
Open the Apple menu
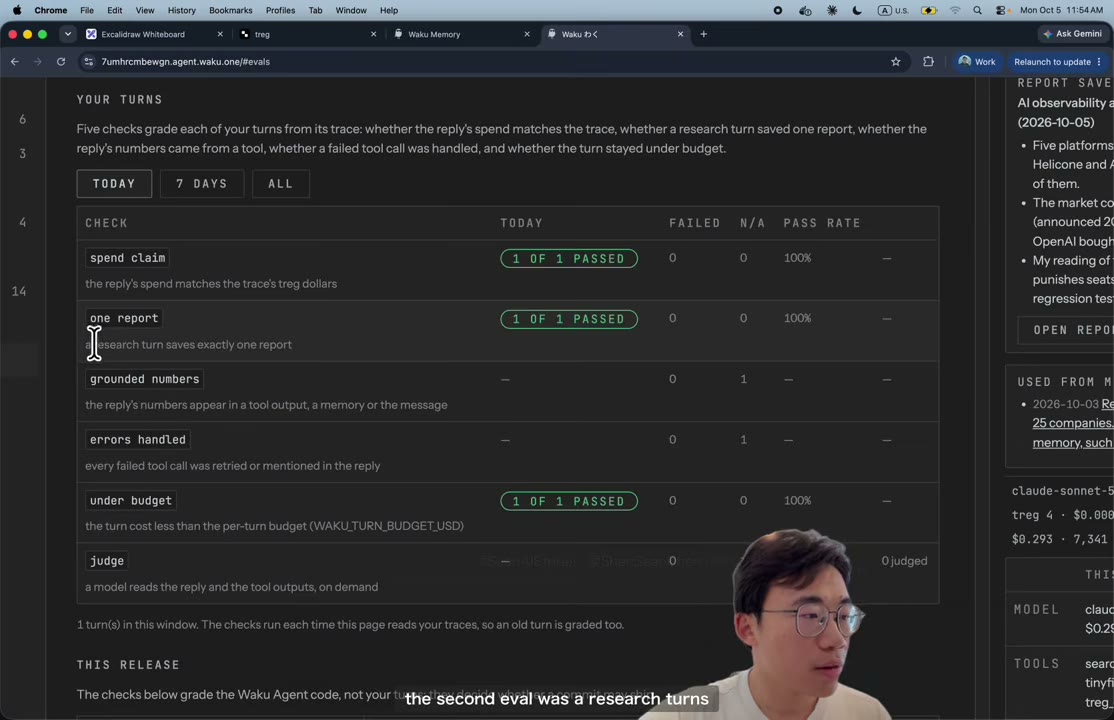click(17, 11)
